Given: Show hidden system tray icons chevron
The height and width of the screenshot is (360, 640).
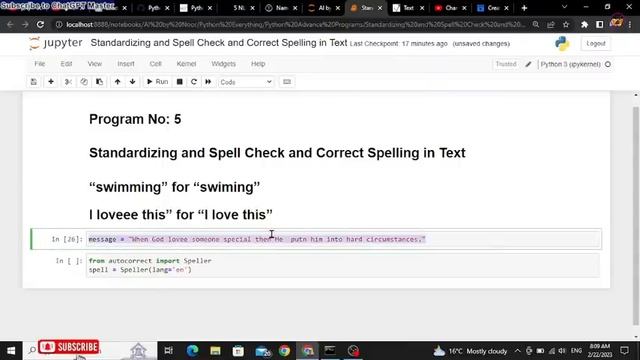Looking at the screenshot, I should pyautogui.click(x=518, y=351).
